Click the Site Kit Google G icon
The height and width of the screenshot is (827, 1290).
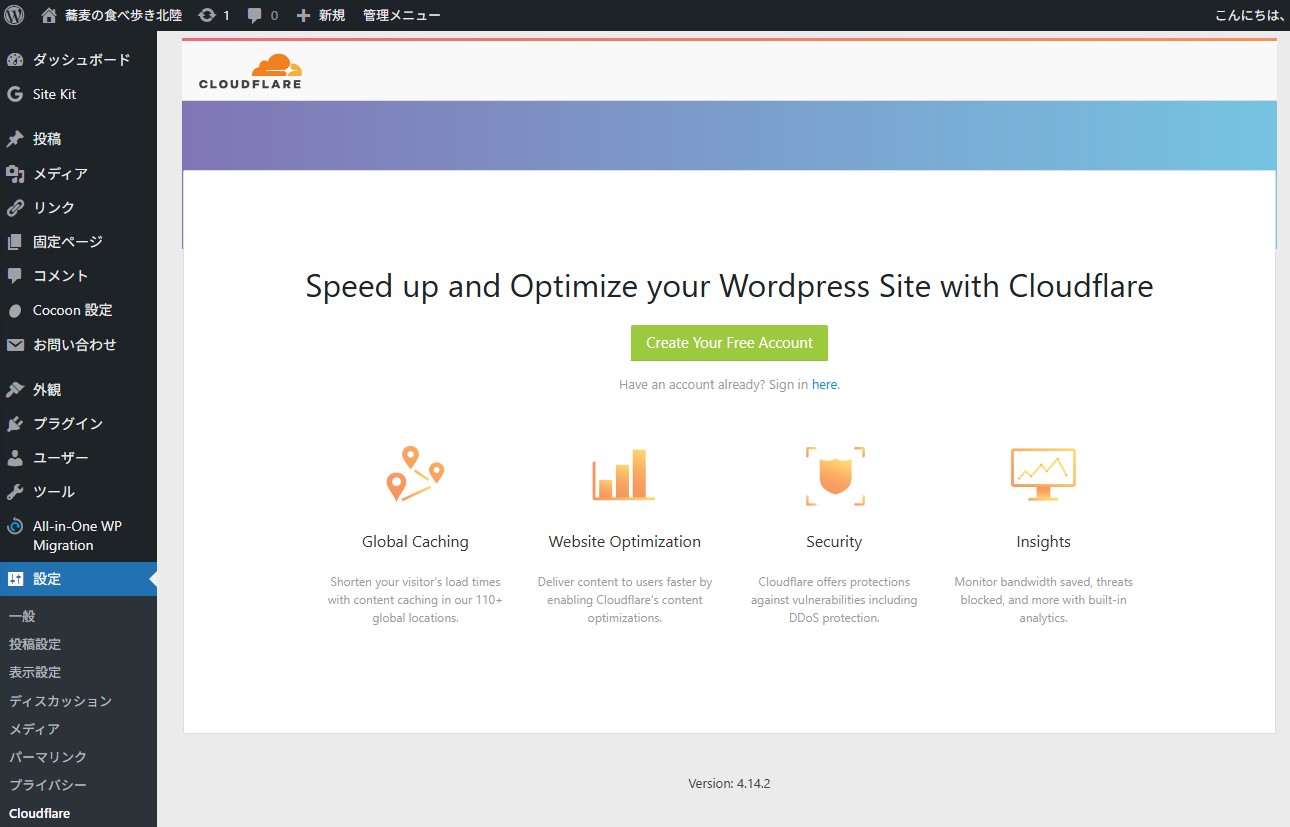[x=15, y=94]
